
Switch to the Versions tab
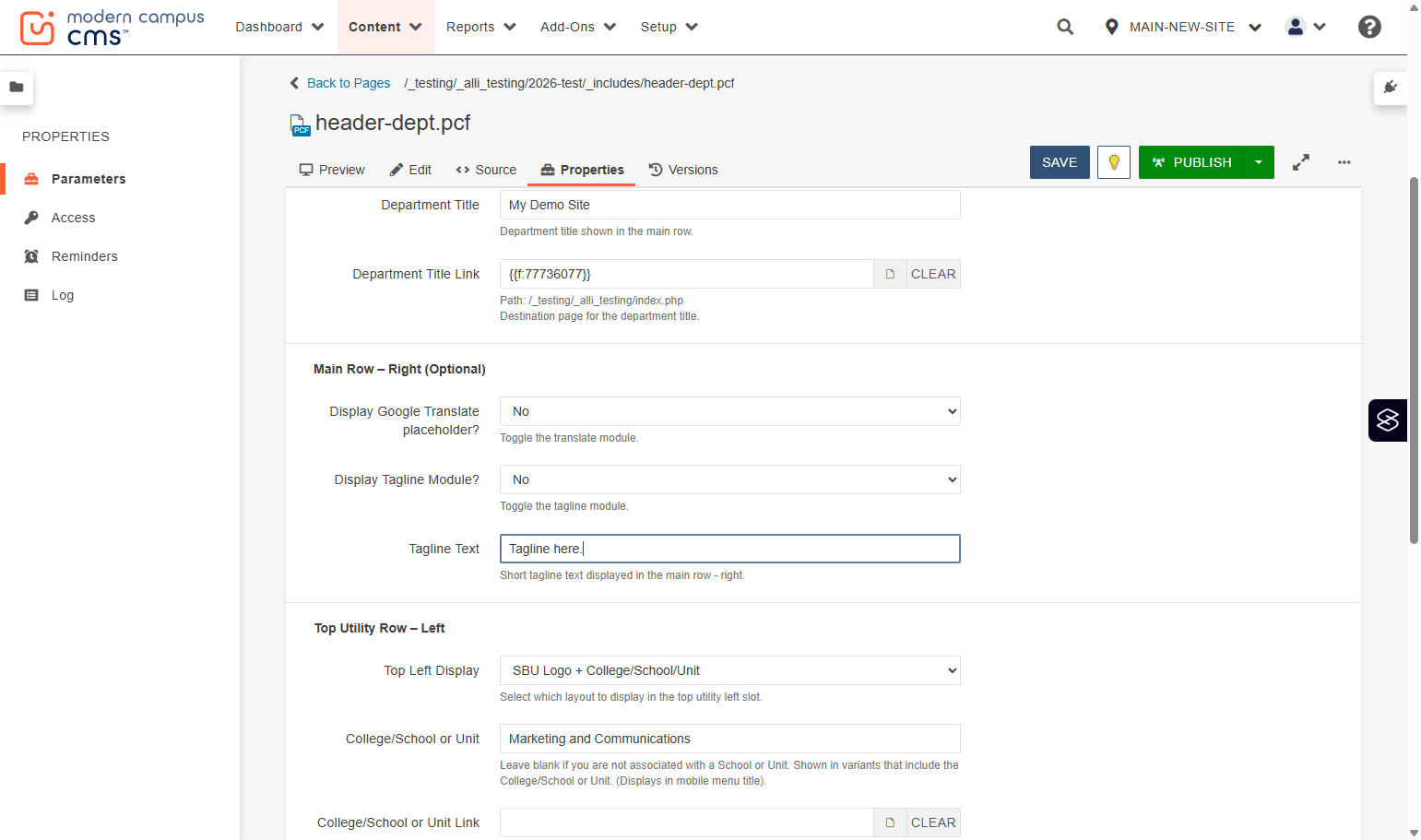683,170
